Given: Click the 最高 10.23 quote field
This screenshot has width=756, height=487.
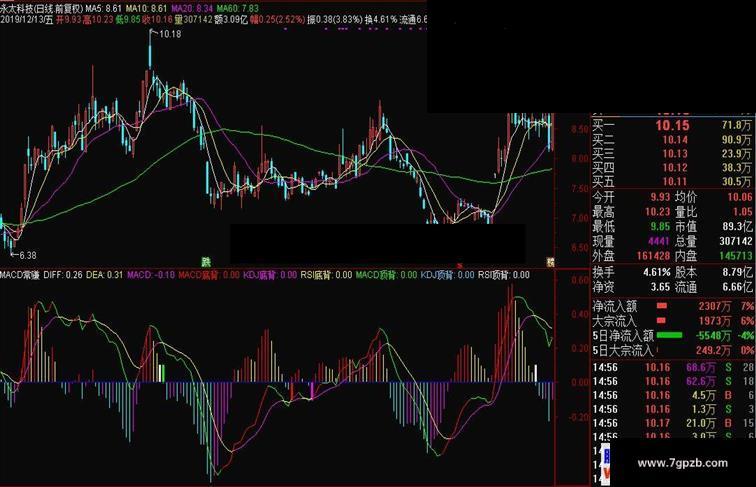Looking at the screenshot, I should (x=631, y=211).
